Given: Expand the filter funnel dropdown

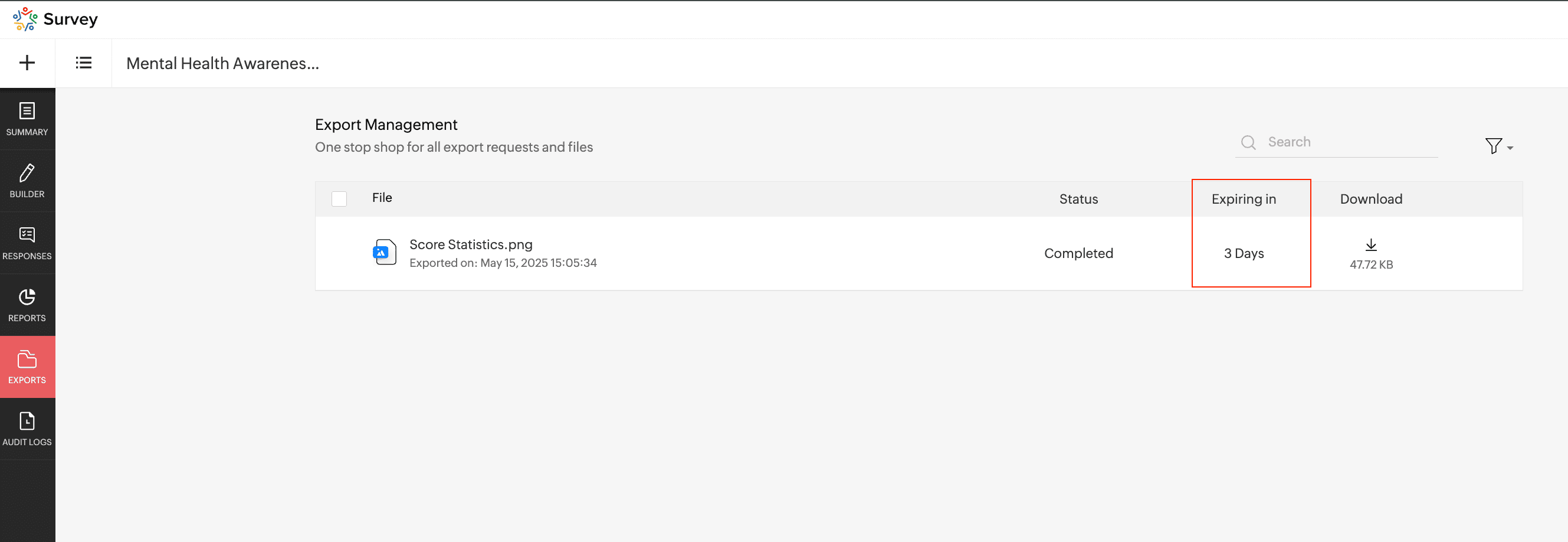Looking at the screenshot, I should click(1493, 146).
